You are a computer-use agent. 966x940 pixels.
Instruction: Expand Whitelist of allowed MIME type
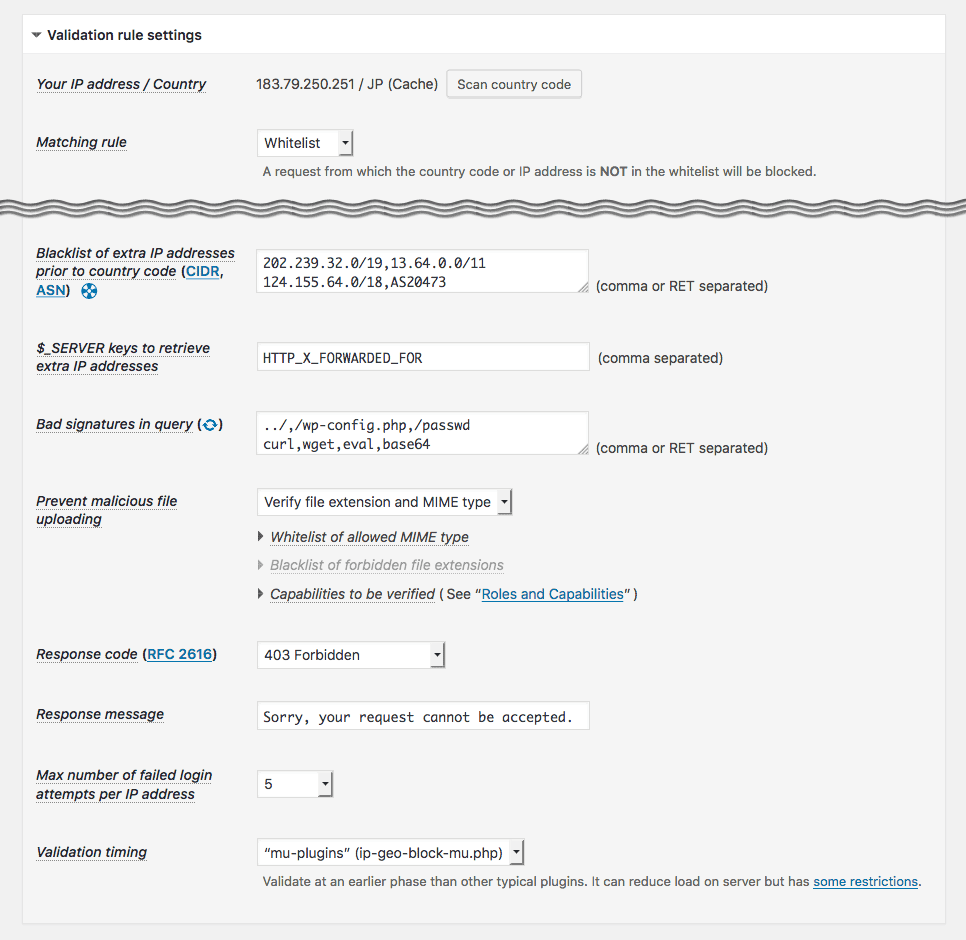click(x=369, y=537)
